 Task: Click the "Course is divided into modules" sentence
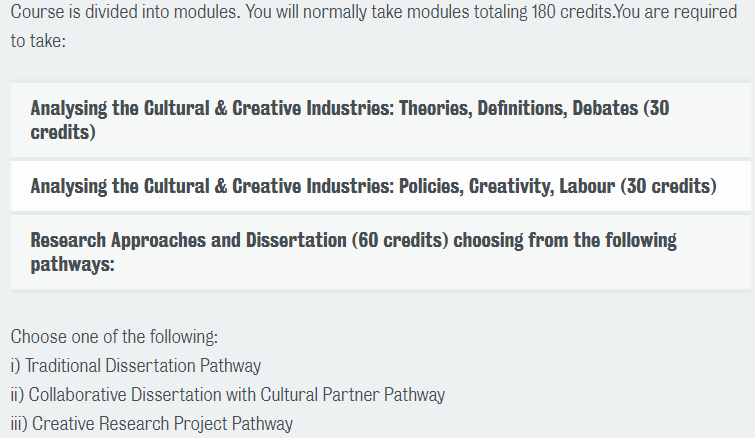click(125, 12)
